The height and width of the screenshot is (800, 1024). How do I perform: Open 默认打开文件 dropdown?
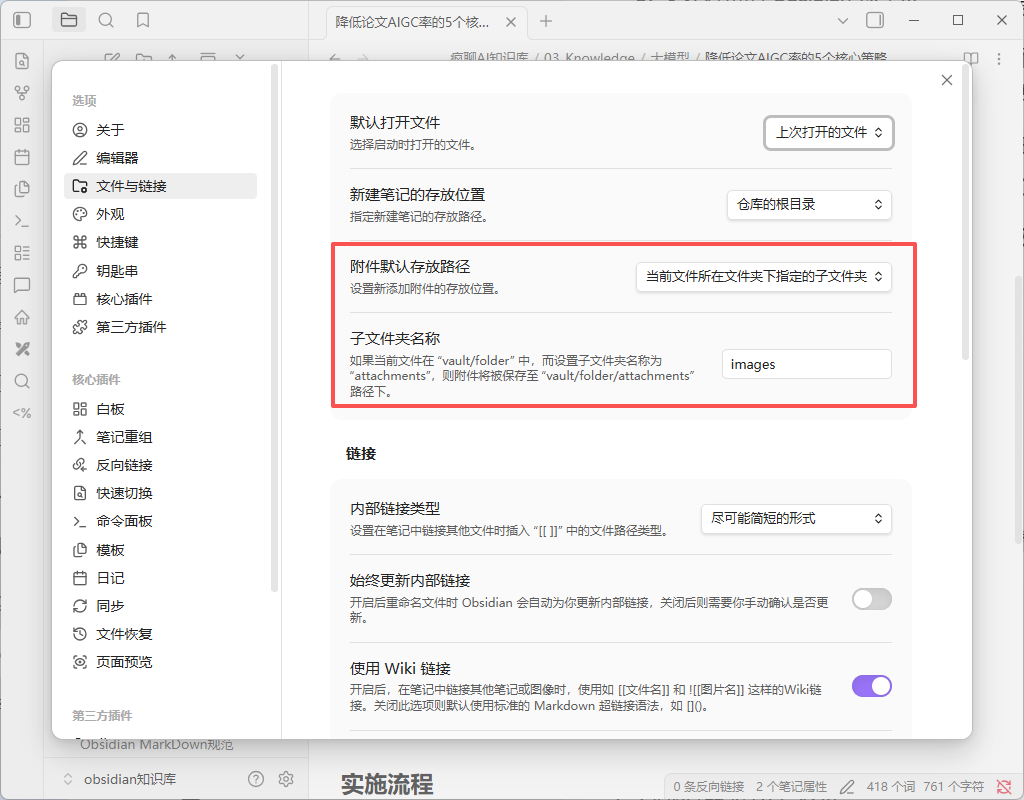pyautogui.click(x=829, y=133)
